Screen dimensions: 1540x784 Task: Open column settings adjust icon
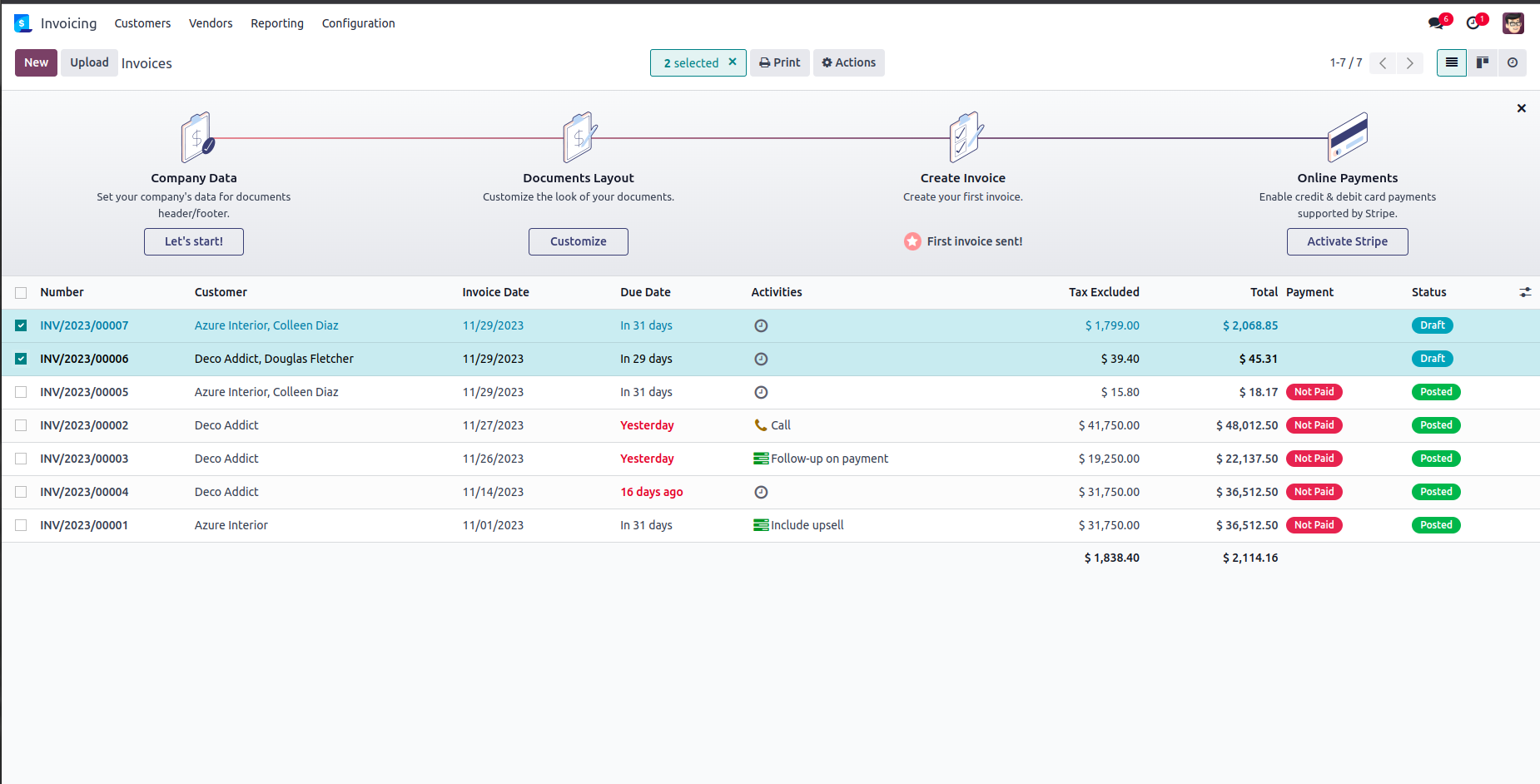point(1524,292)
